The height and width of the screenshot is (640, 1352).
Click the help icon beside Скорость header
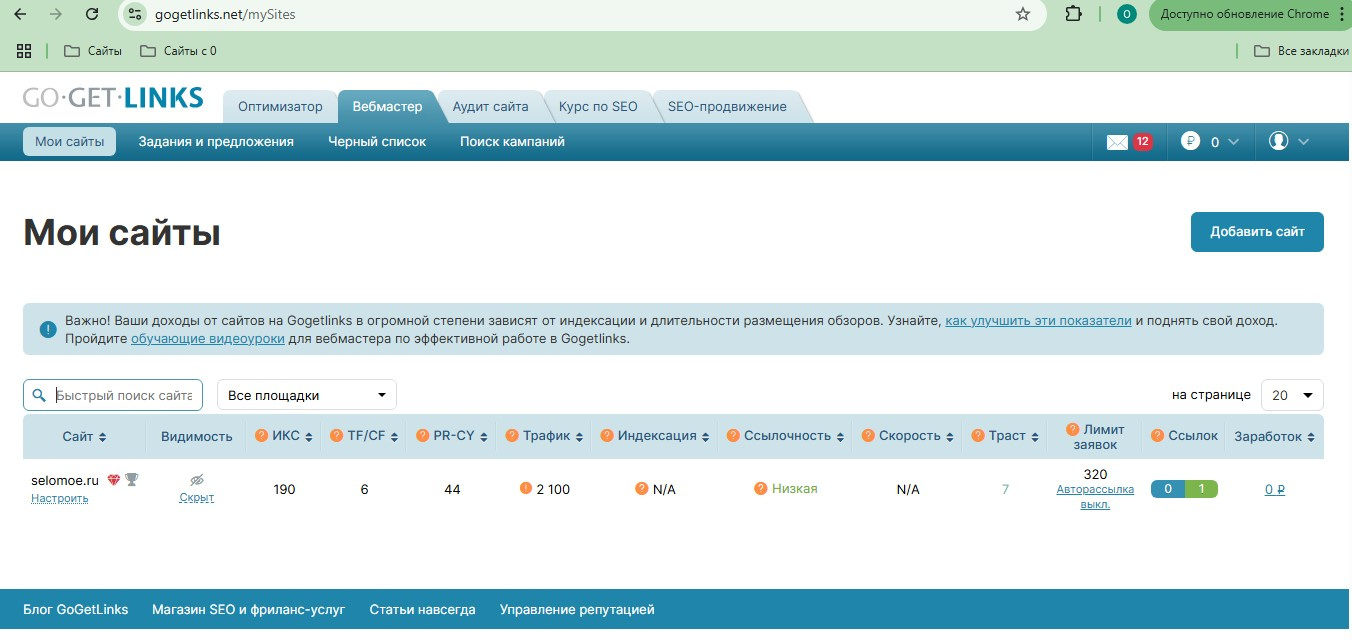868,436
